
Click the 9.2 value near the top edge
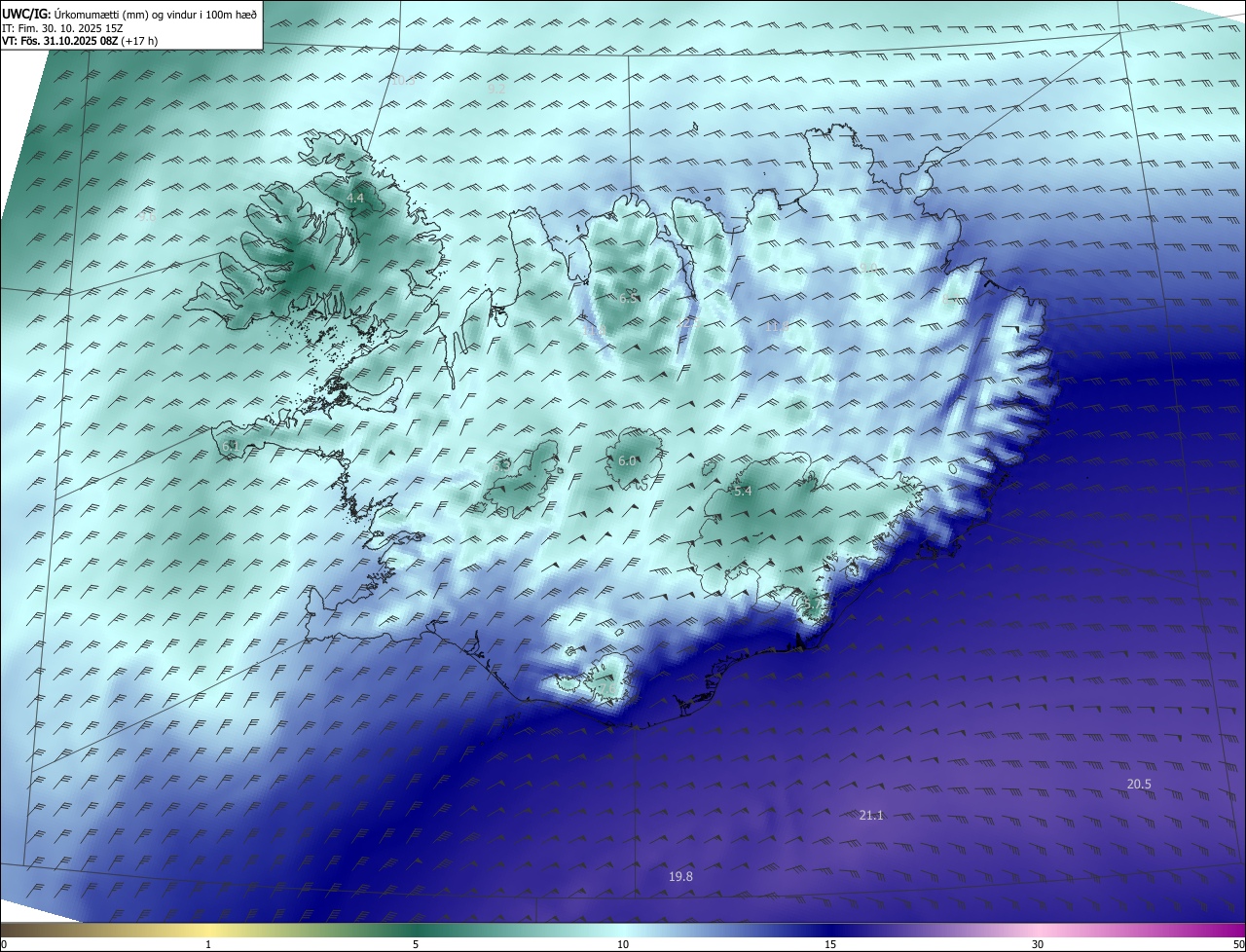496,89
